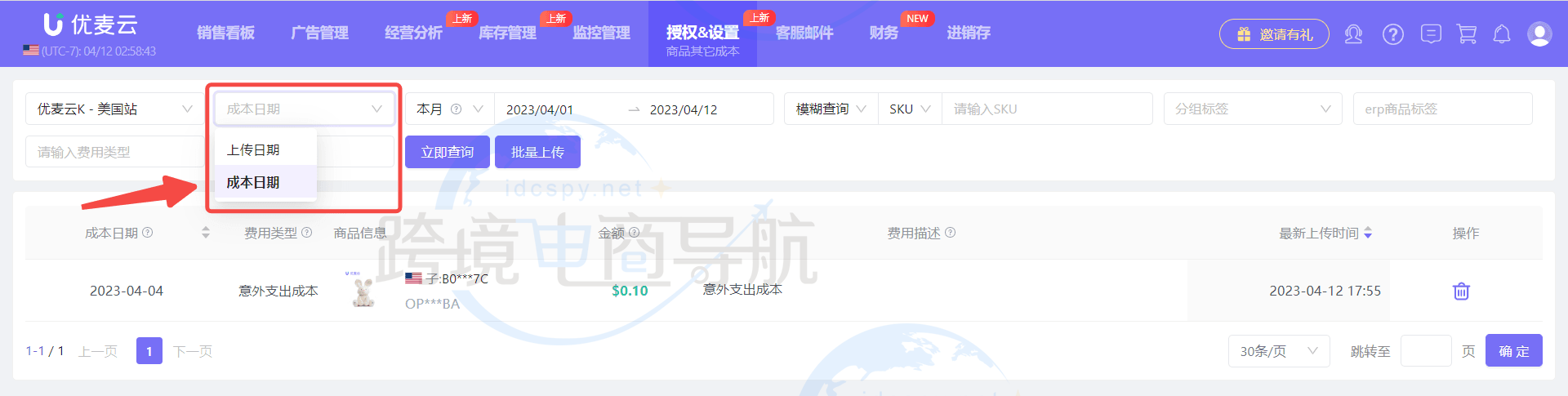This screenshot has width=1568, height=396.
Task: Select 上传日期 from the dropdown list
Action: pos(253,150)
